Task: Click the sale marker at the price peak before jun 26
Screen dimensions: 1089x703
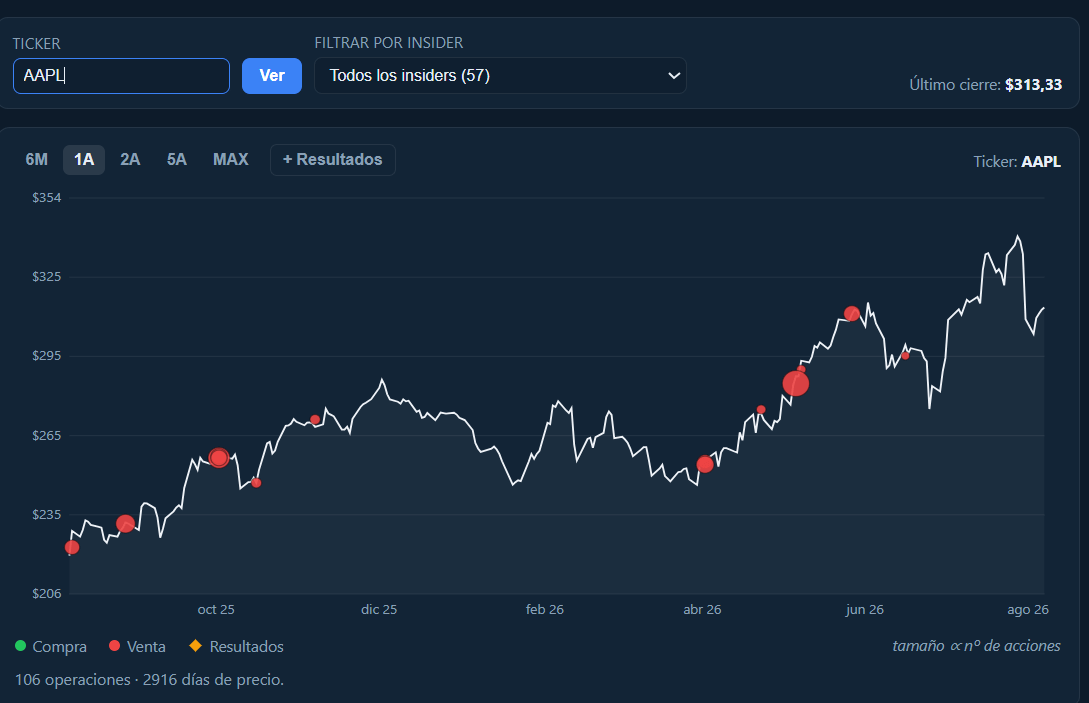Action: 851,314
